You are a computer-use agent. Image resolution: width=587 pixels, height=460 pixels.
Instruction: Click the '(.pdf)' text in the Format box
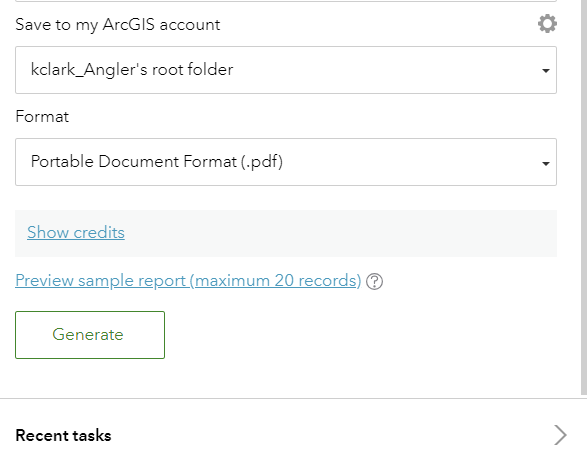tap(262, 162)
